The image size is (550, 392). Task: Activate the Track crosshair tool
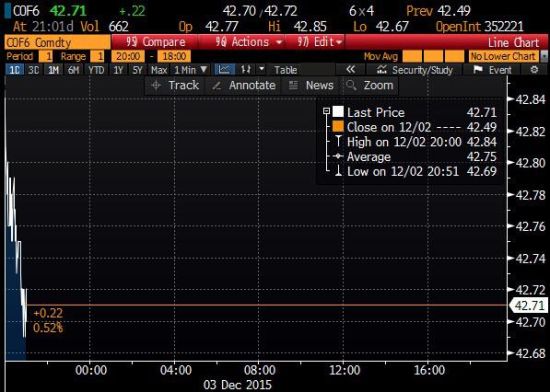click(175, 85)
